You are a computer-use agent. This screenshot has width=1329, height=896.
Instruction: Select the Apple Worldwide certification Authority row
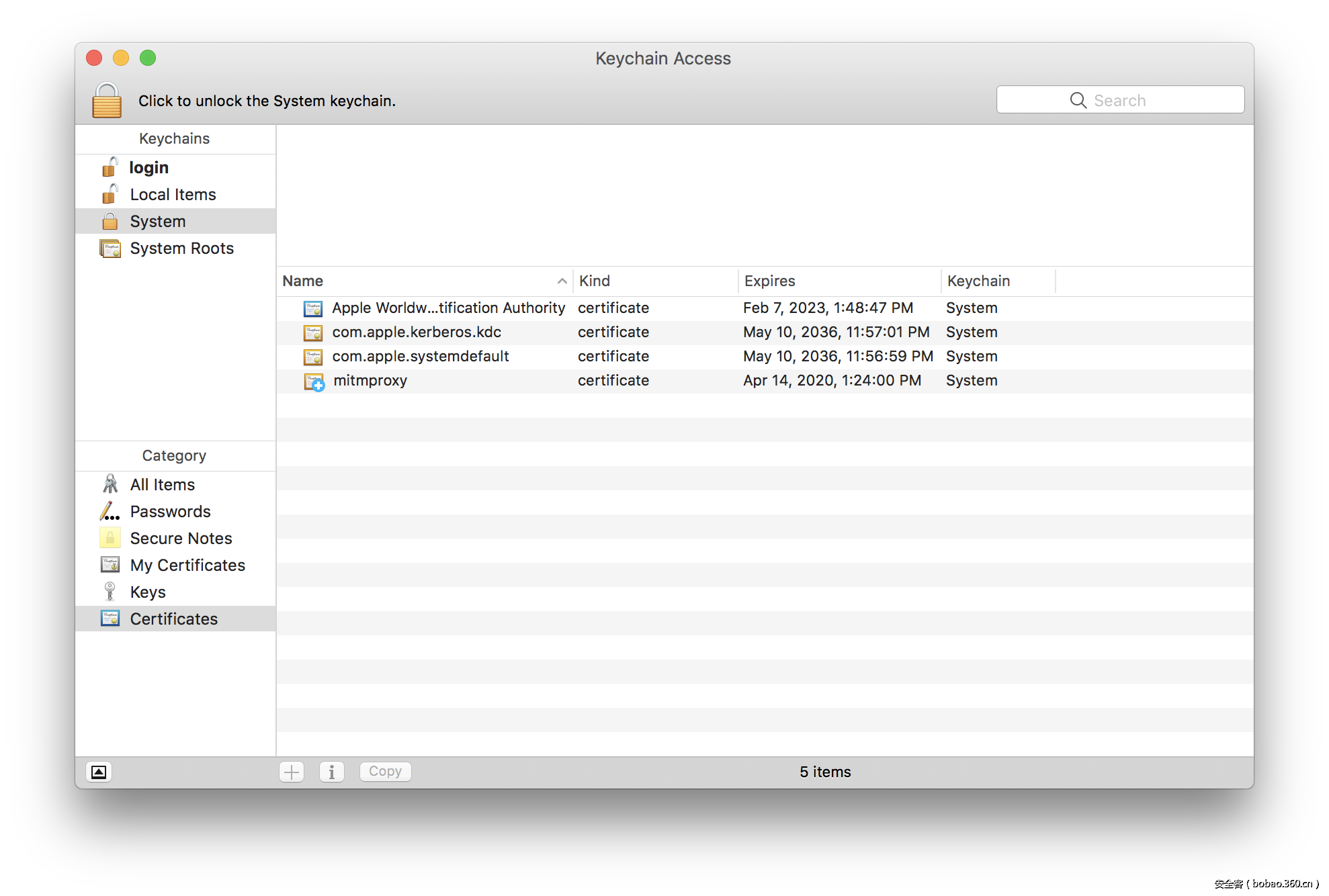tap(448, 308)
